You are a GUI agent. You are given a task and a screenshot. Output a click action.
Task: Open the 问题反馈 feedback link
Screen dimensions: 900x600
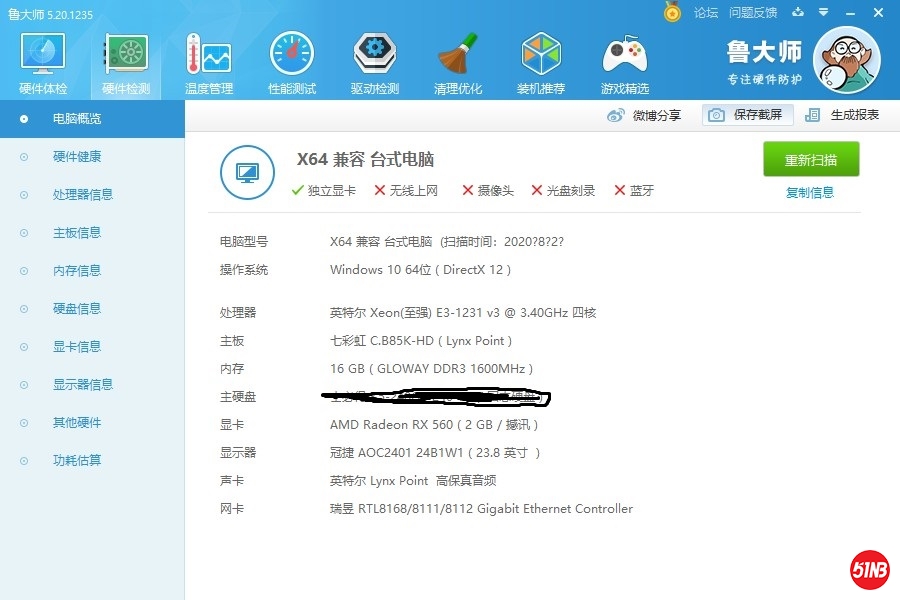[753, 13]
